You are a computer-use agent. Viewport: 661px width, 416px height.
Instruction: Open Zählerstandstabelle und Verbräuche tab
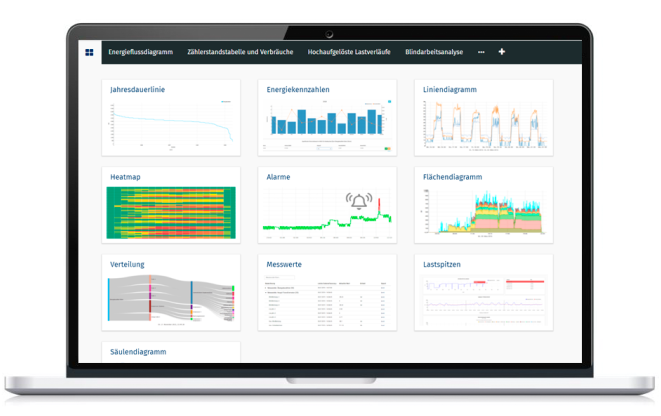241,52
